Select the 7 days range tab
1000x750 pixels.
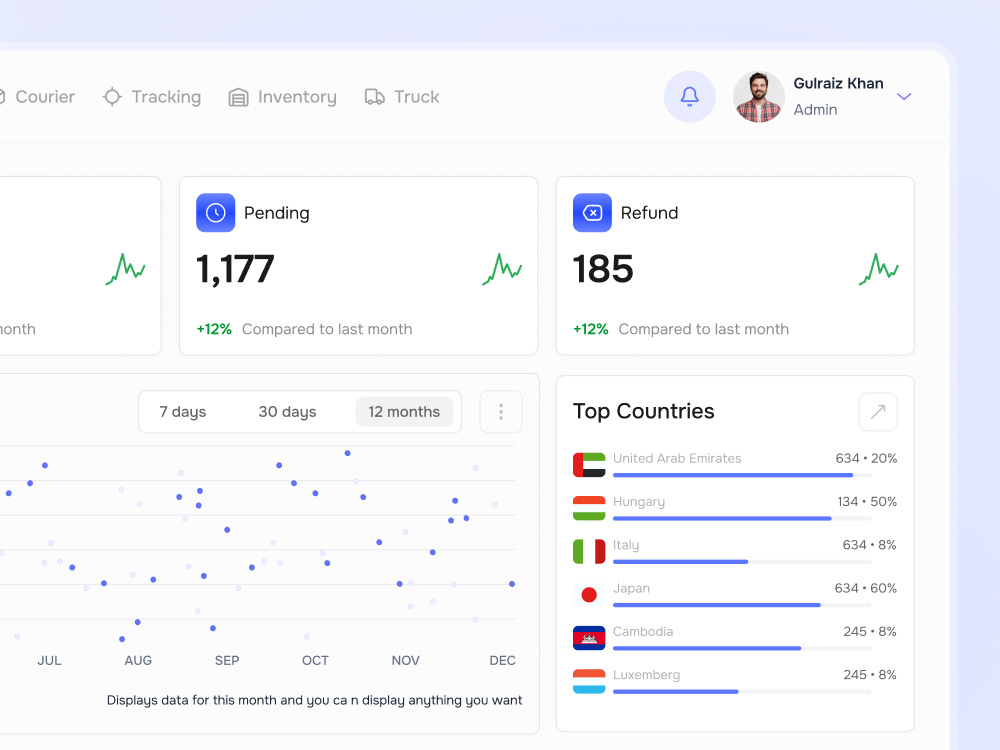(182, 412)
